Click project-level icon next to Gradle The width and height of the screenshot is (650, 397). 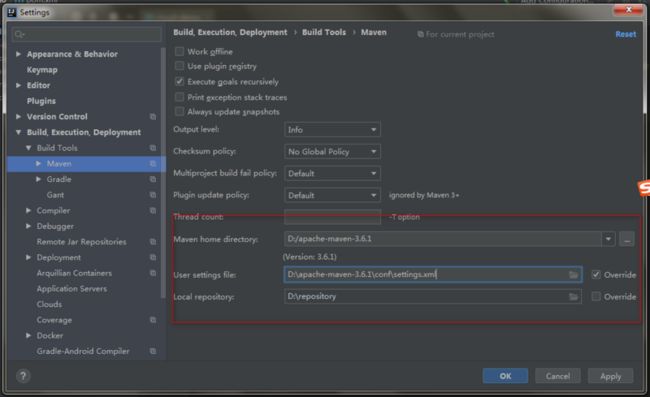(x=153, y=179)
